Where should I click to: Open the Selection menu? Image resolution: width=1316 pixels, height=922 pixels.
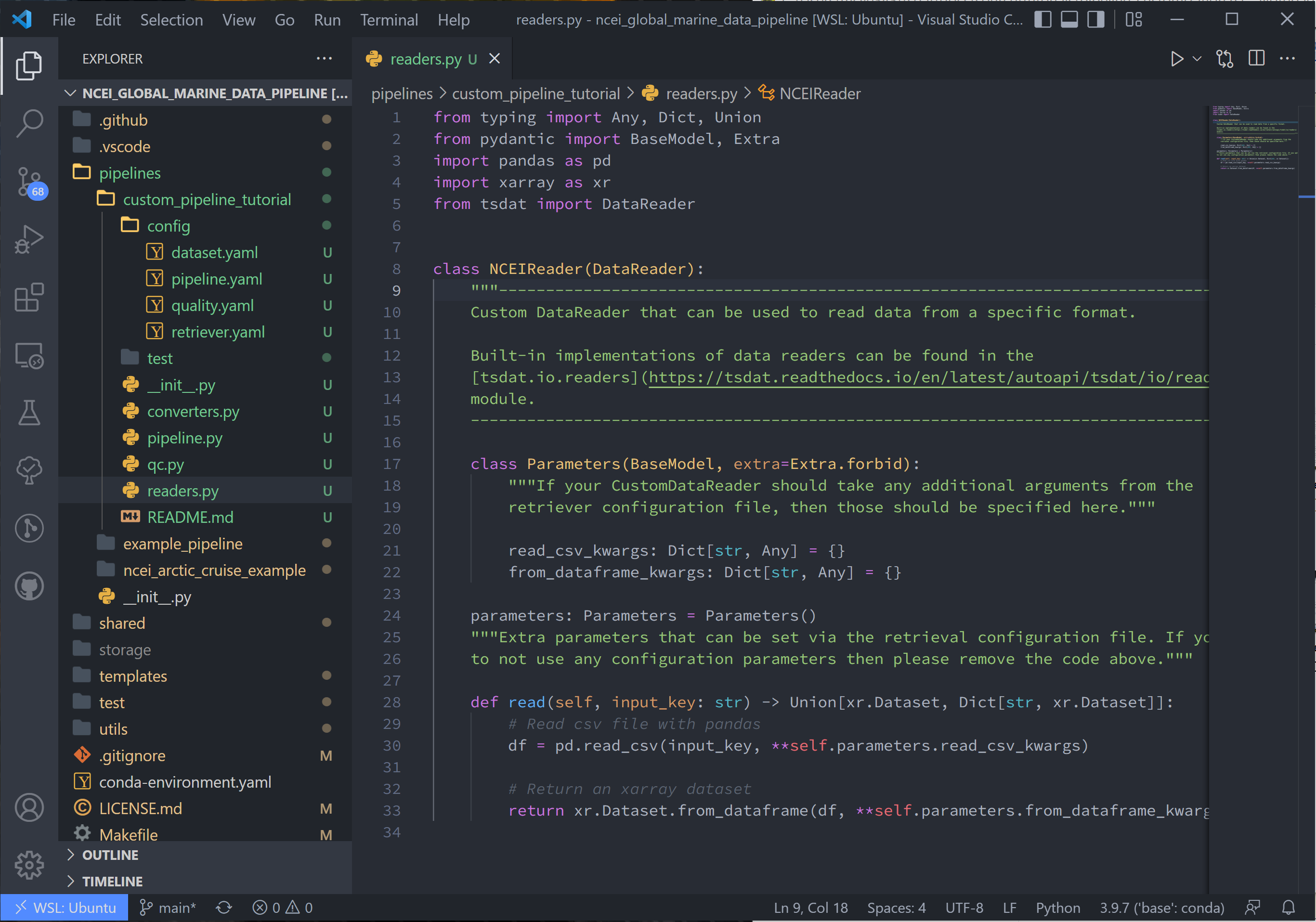tap(171, 20)
